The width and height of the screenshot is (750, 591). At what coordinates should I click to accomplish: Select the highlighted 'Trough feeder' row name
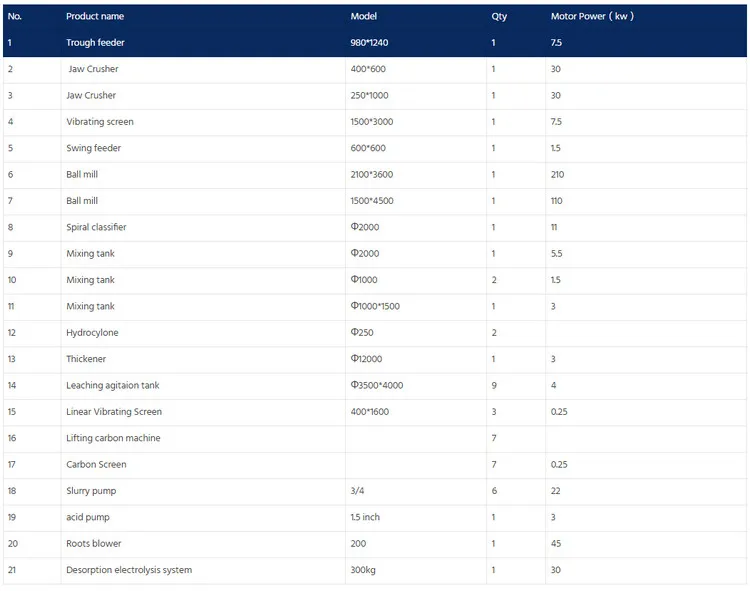(95, 43)
